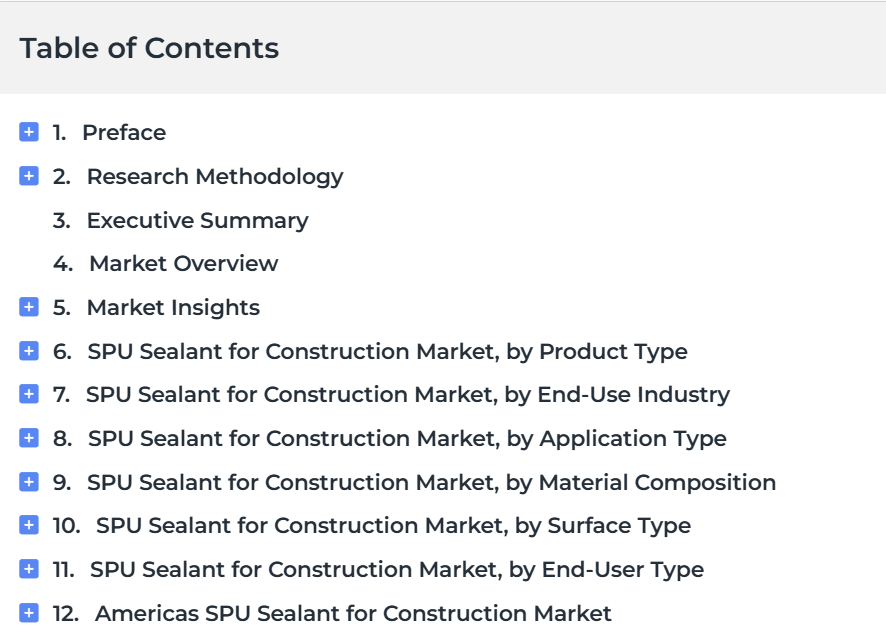Click plus icon beside Market Insights
Screen dimensions: 886x625
click(29, 307)
